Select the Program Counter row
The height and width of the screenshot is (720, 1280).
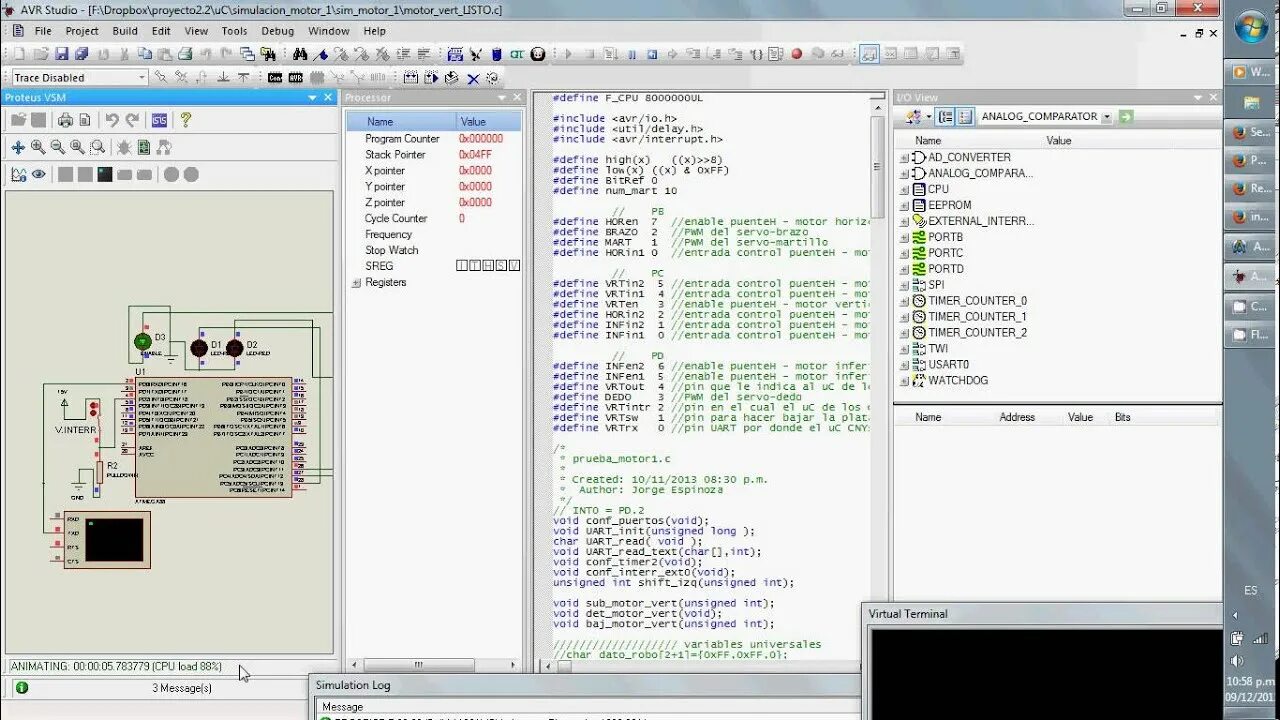(434, 139)
